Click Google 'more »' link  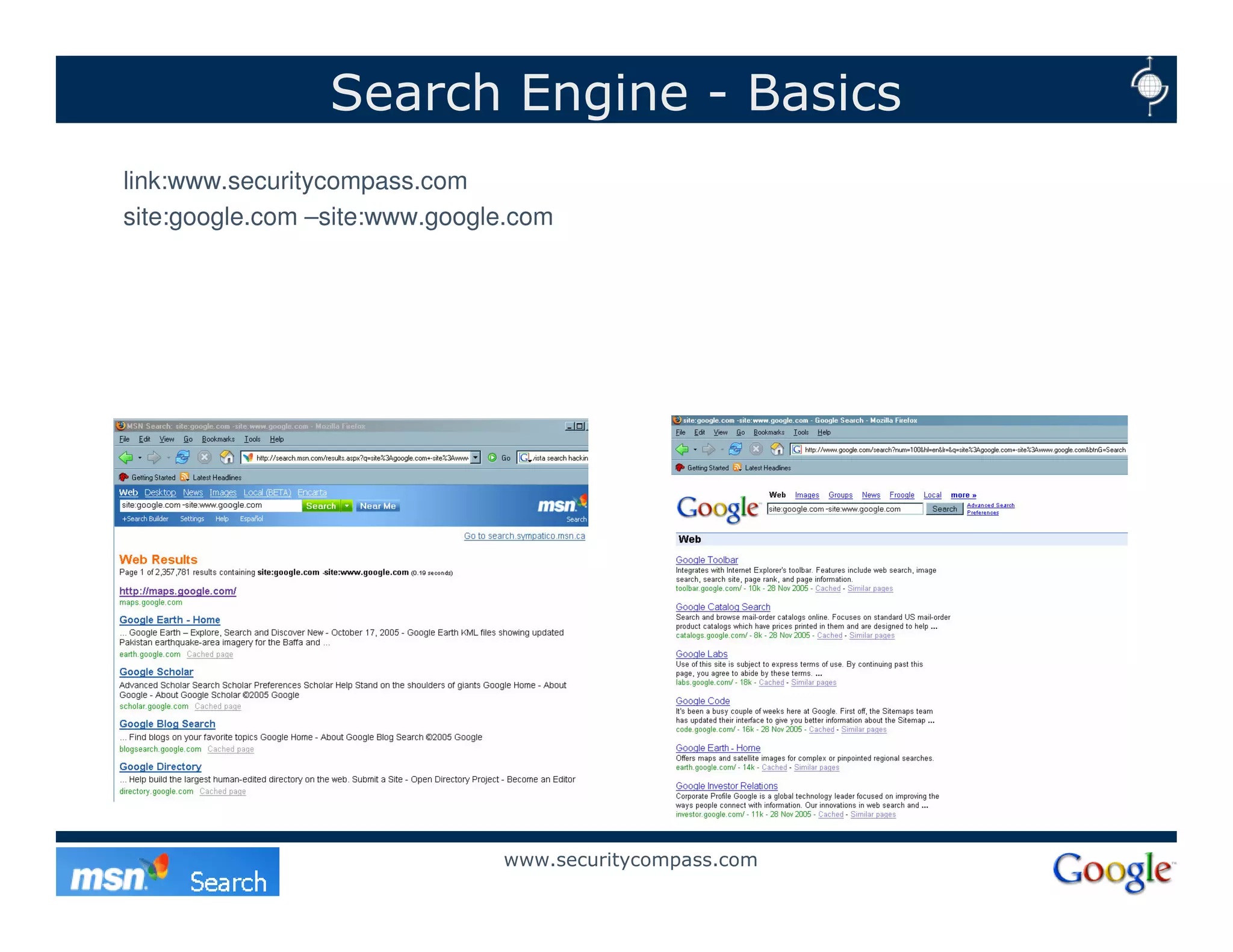[963, 495]
